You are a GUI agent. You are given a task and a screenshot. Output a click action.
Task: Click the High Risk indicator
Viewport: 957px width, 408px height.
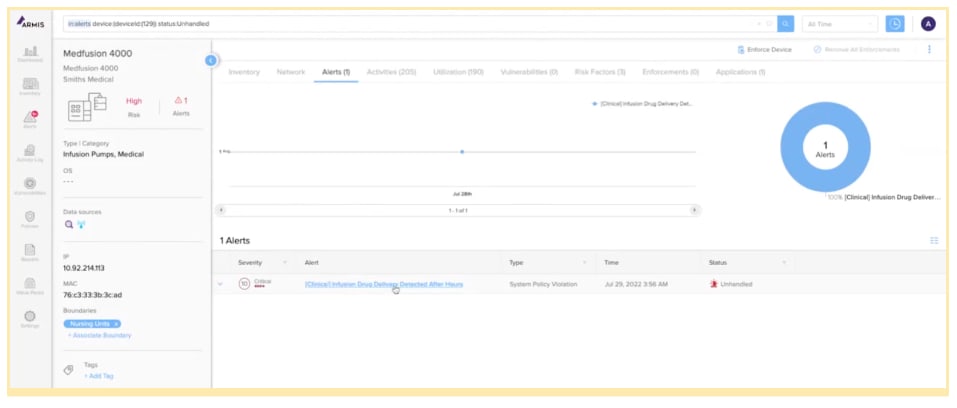[x=134, y=106]
